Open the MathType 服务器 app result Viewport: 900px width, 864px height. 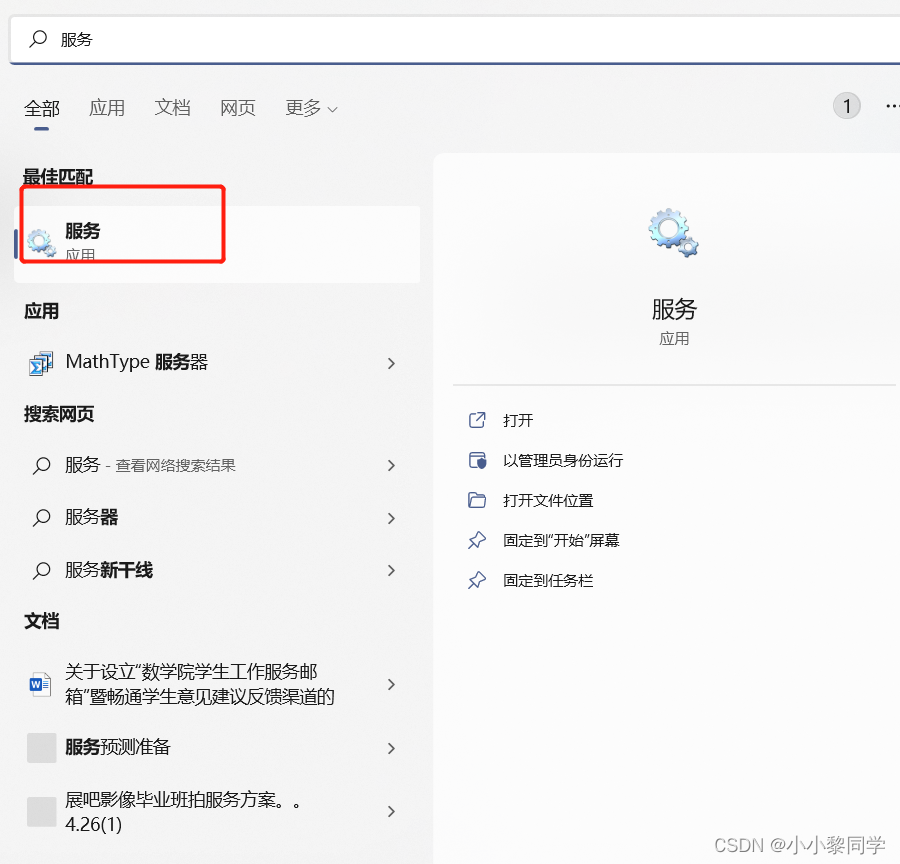137,362
